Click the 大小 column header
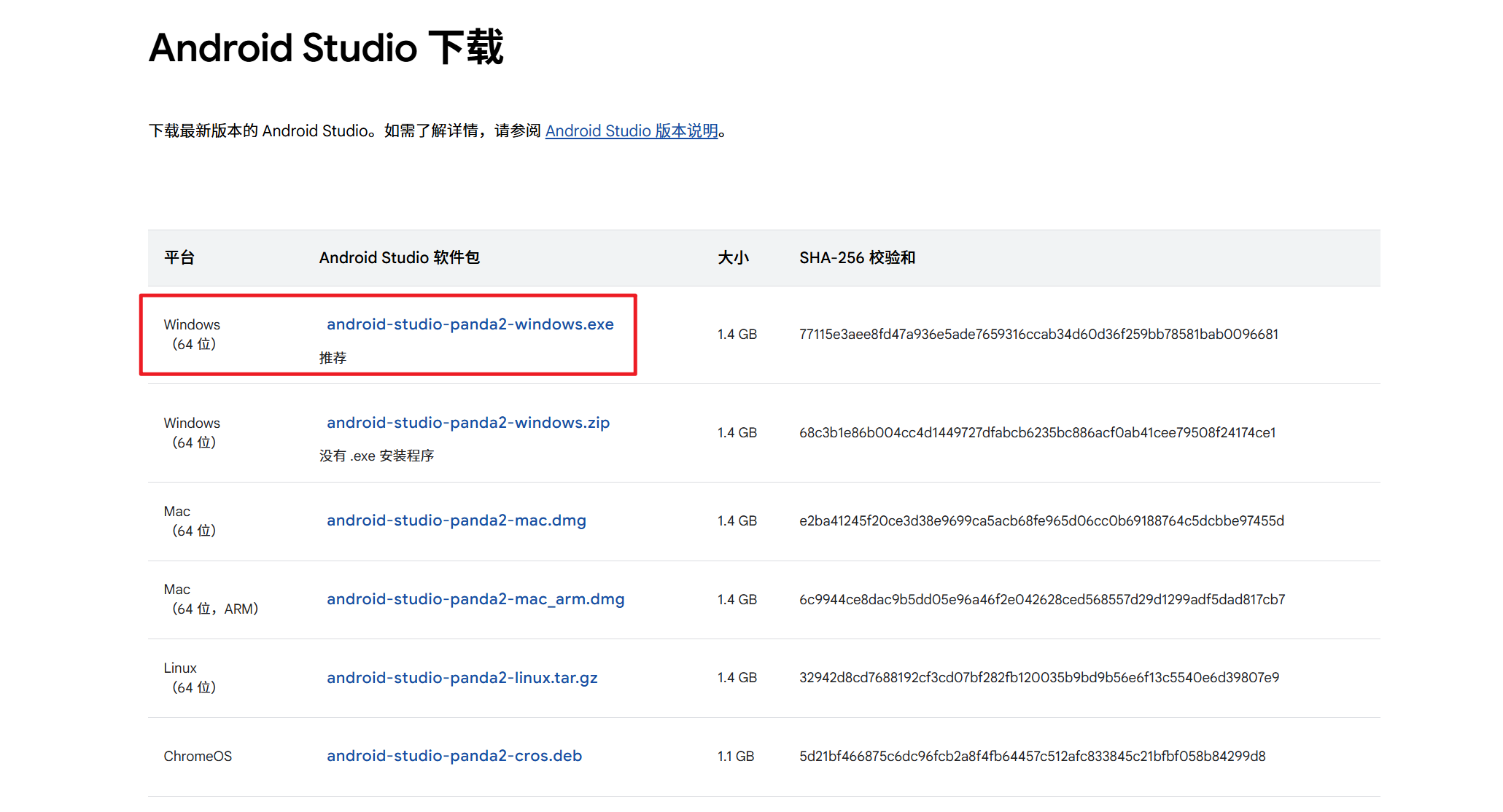This screenshot has height=812, width=1503. click(733, 258)
